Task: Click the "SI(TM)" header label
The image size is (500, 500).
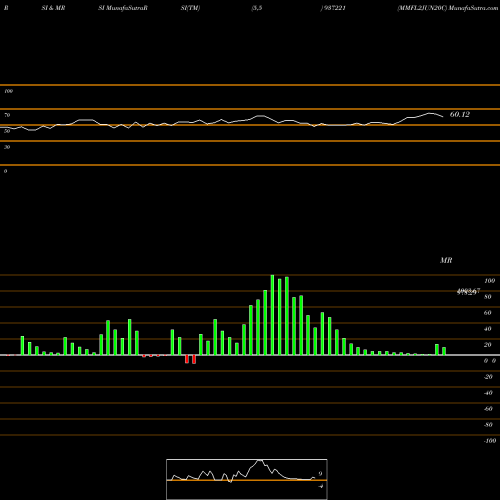Action: [190, 8]
